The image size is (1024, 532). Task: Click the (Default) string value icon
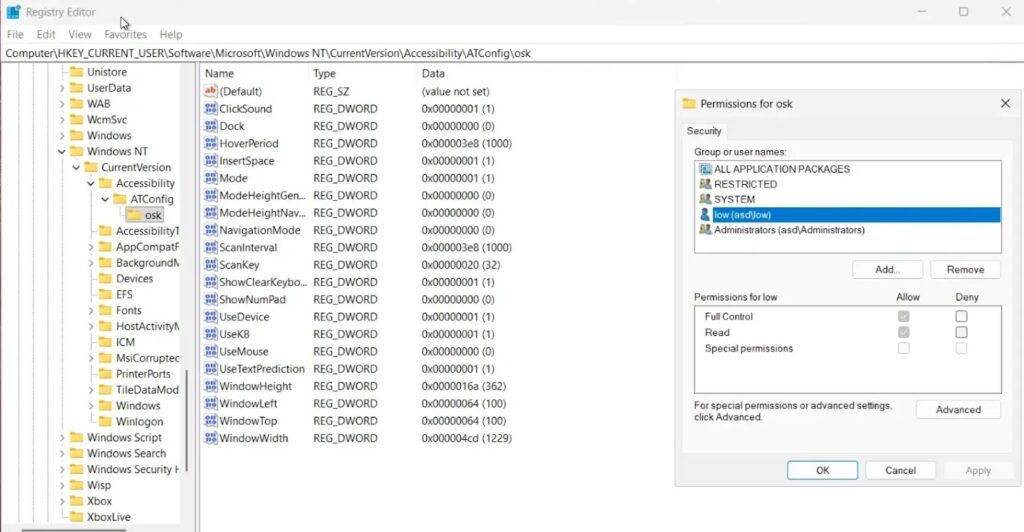211,91
